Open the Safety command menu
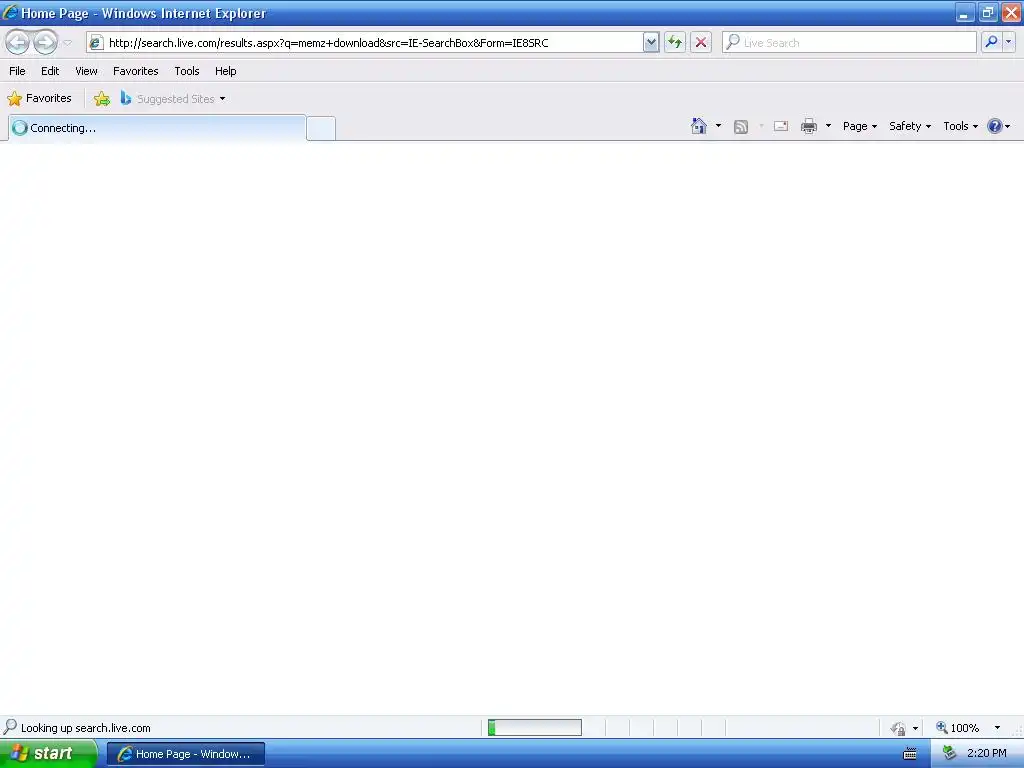The width and height of the screenshot is (1024, 768). coord(910,126)
